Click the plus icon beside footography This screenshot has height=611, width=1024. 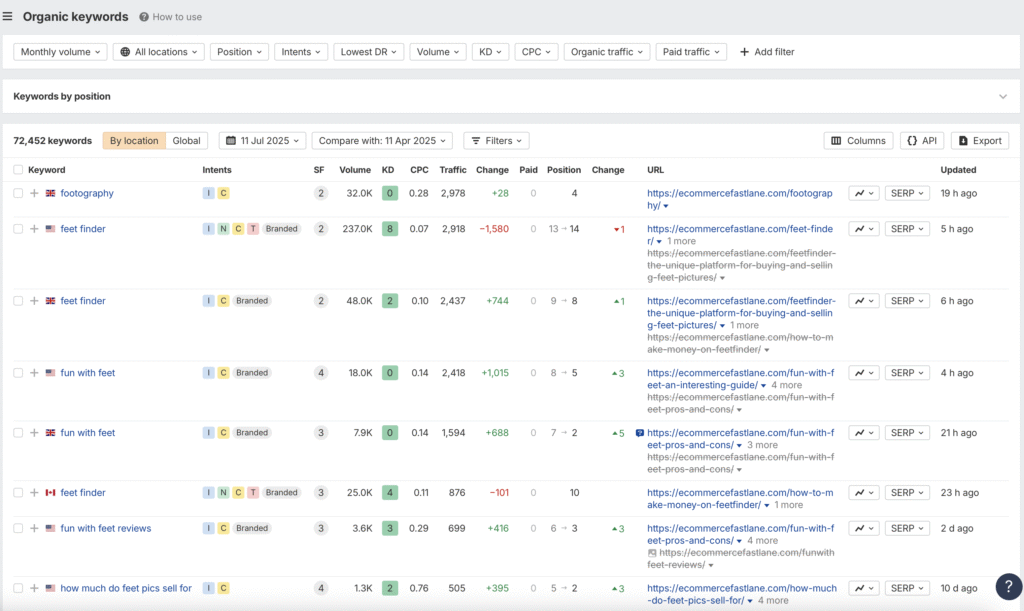click(x=34, y=193)
